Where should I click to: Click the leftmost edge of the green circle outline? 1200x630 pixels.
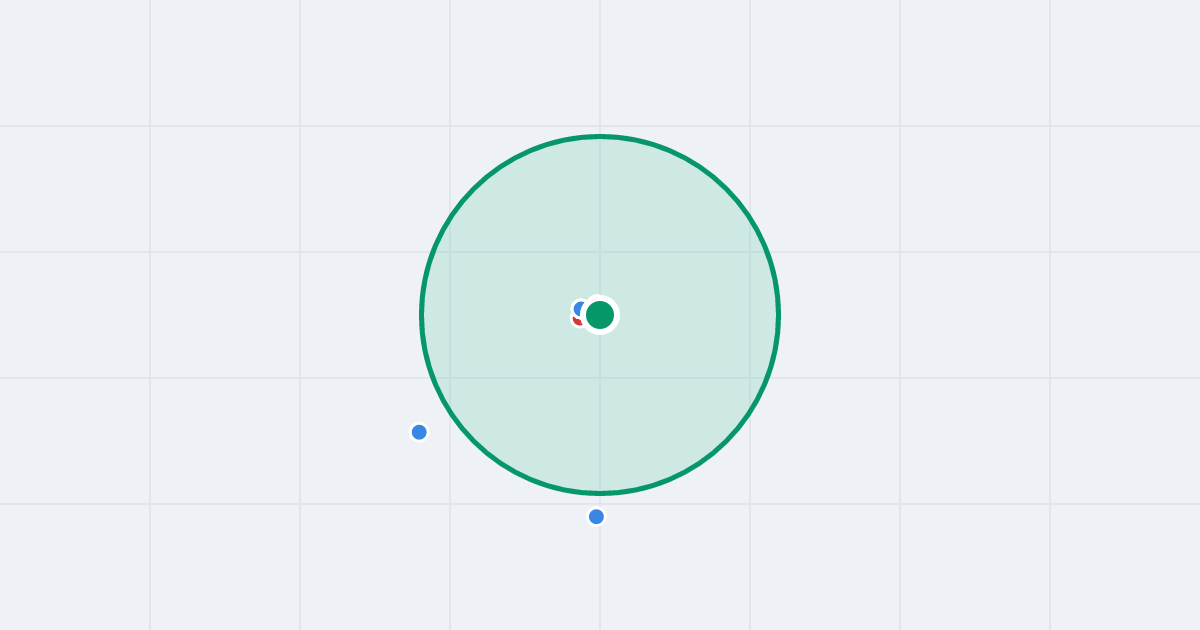tap(421, 315)
